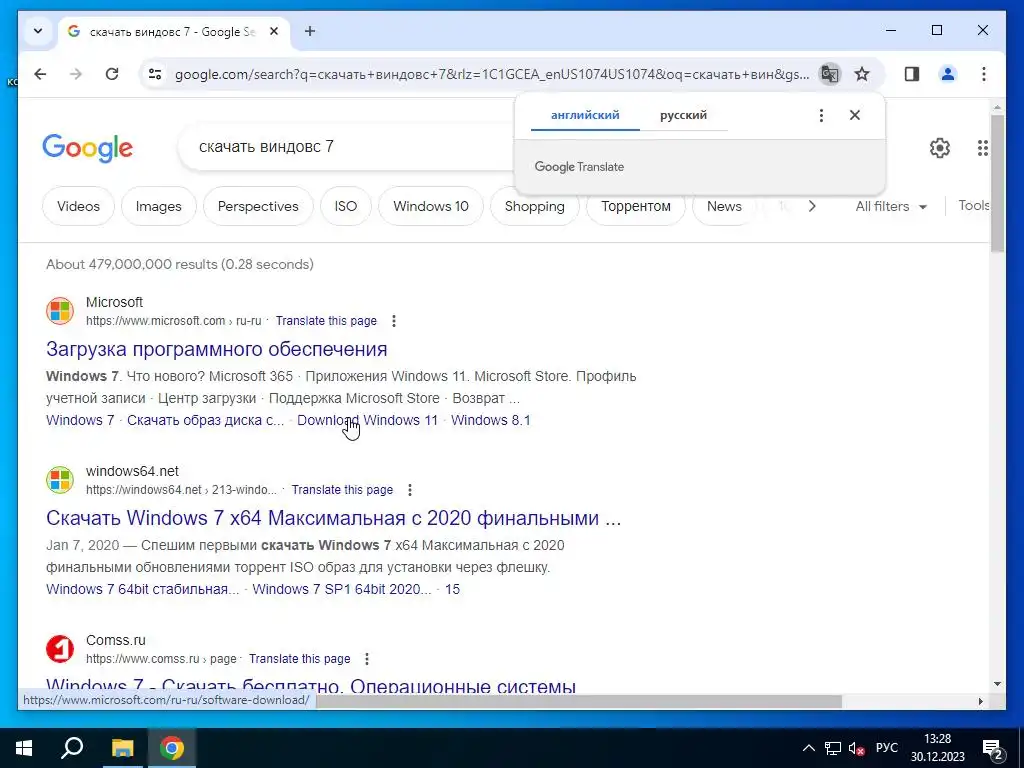Filter results by Images
Image resolution: width=1024 pixels, height=768 pixels.
[159, 206]
